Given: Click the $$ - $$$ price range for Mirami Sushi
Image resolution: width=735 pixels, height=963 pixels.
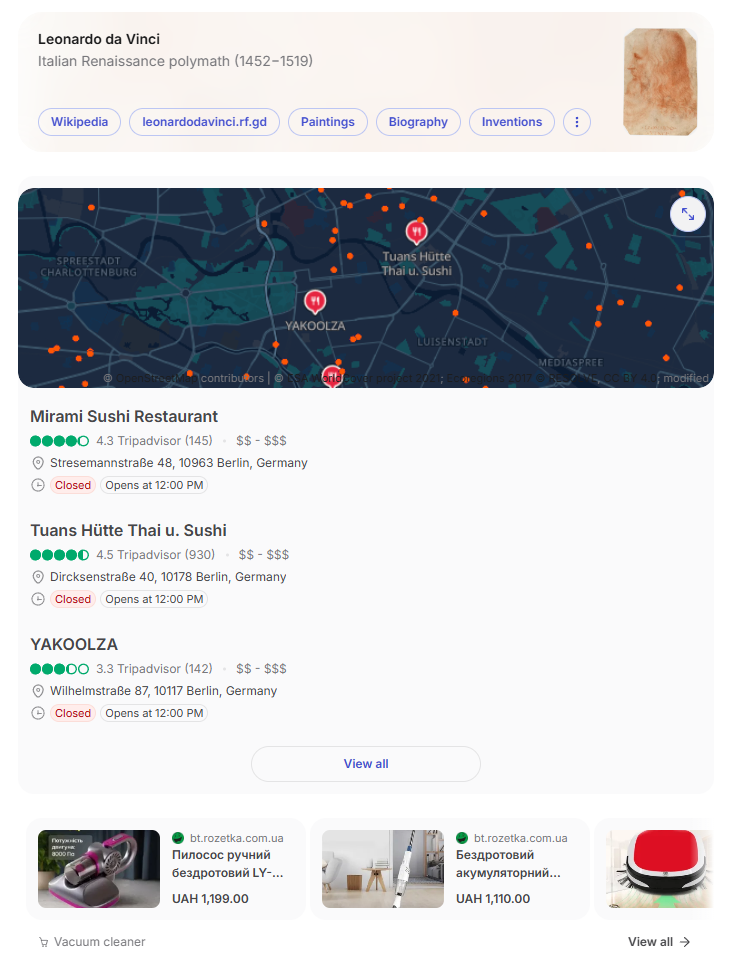Looking at the screenshot, I should [x=262, y=441].
